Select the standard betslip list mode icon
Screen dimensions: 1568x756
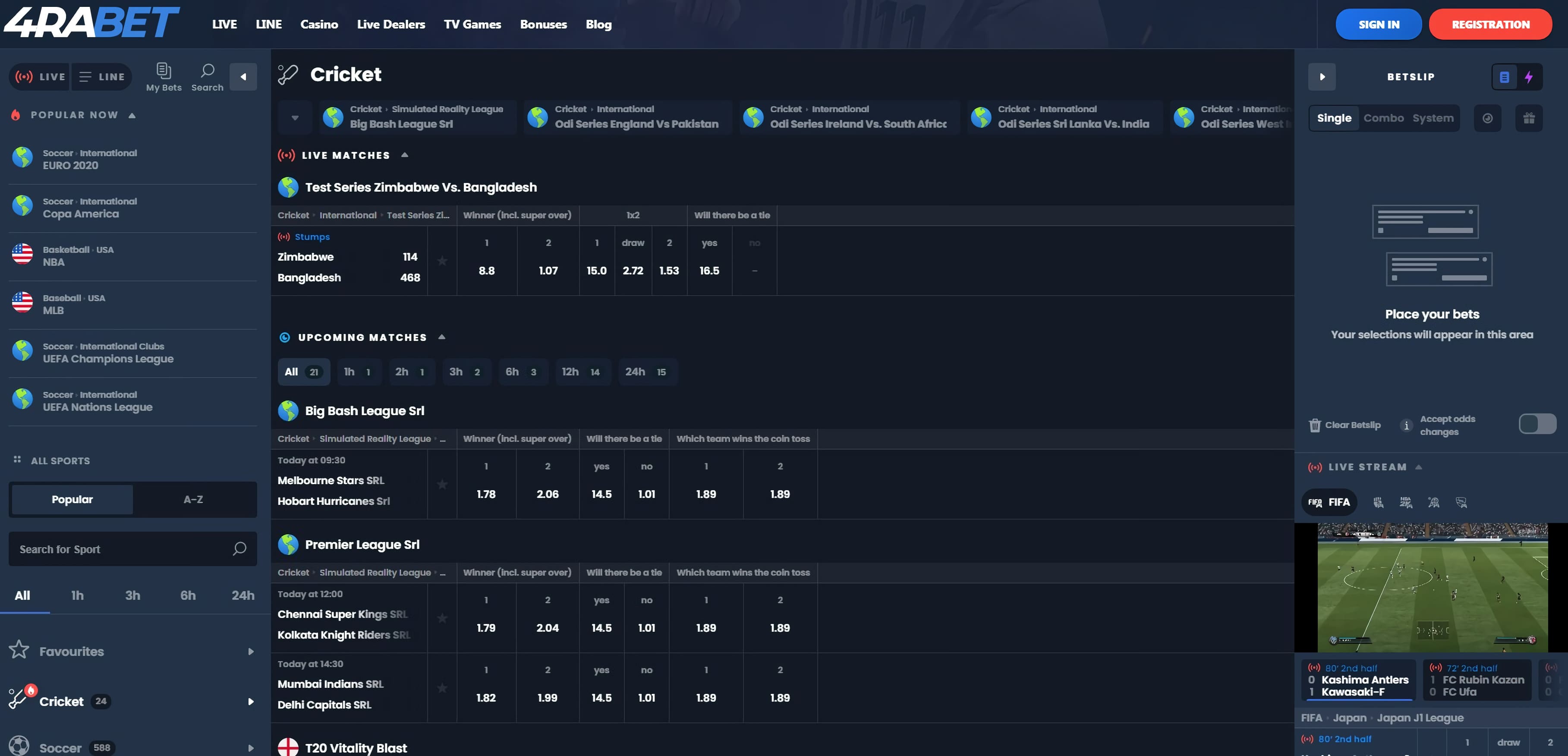1504,77
